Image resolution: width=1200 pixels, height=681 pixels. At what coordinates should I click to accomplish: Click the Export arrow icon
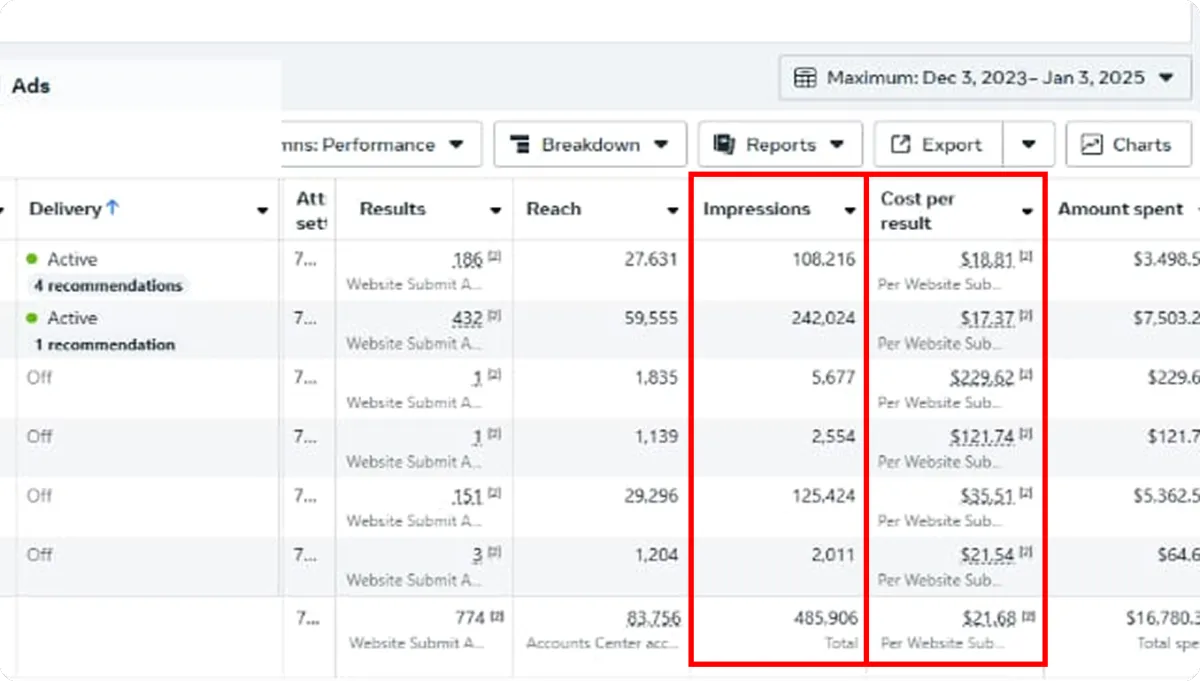point(900,145)
